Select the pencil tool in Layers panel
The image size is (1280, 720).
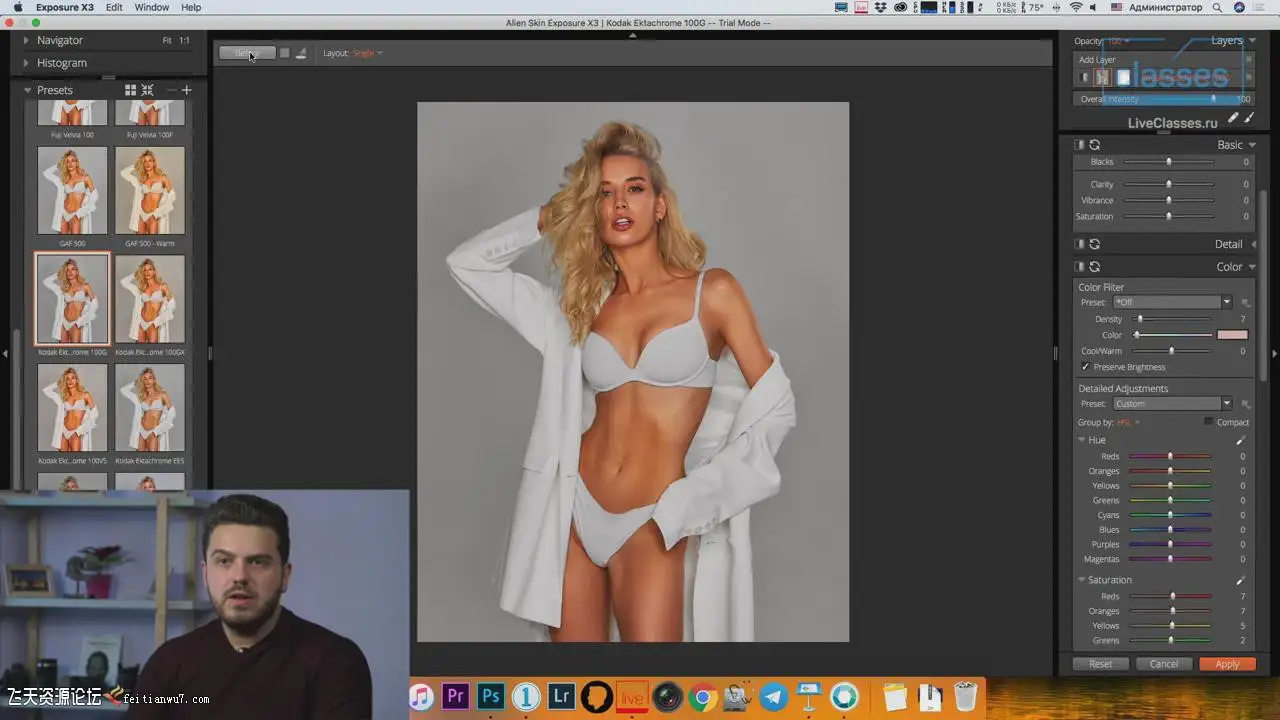1233,118
